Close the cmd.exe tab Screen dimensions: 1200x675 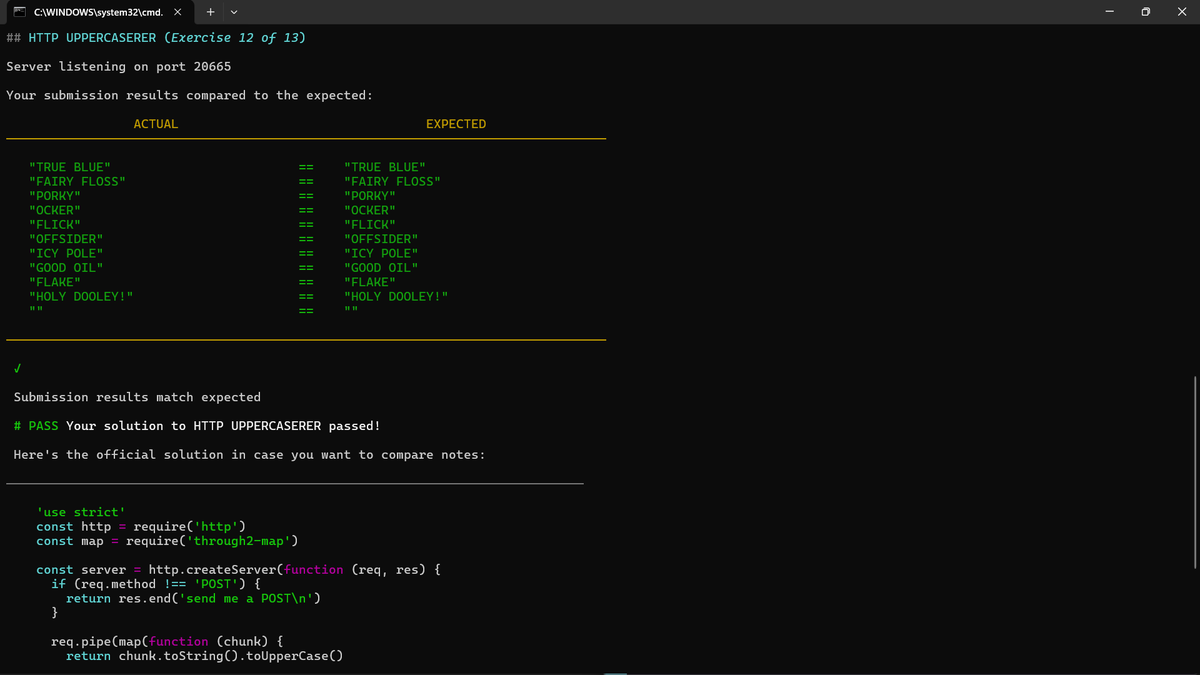(x=177, y=13)
